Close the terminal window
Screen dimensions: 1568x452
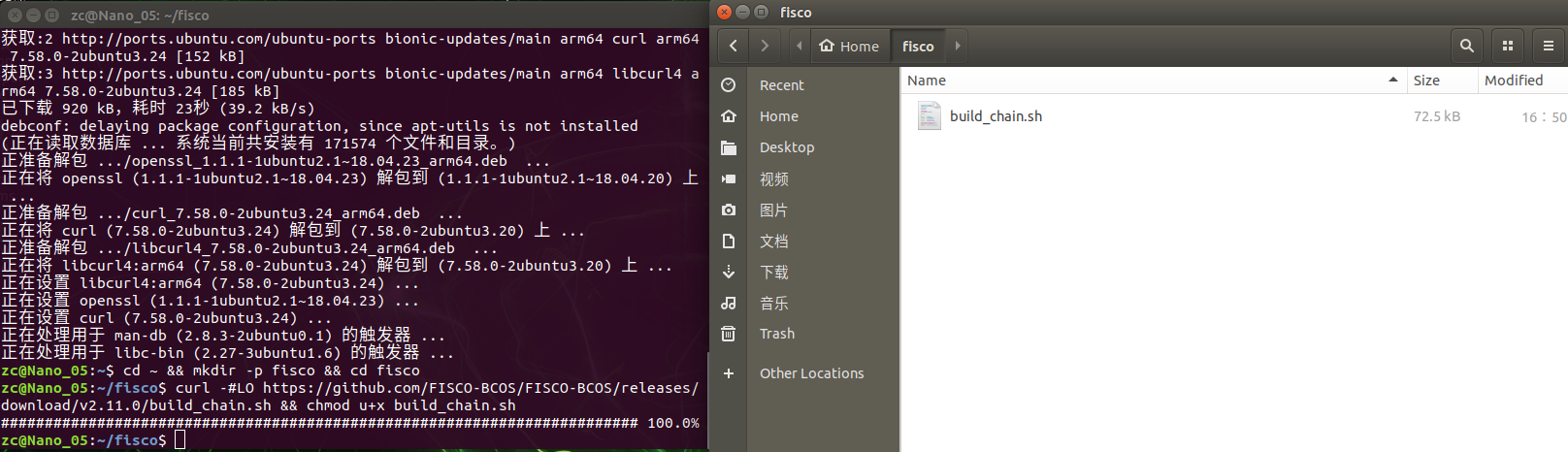click(x=15, y=16)
